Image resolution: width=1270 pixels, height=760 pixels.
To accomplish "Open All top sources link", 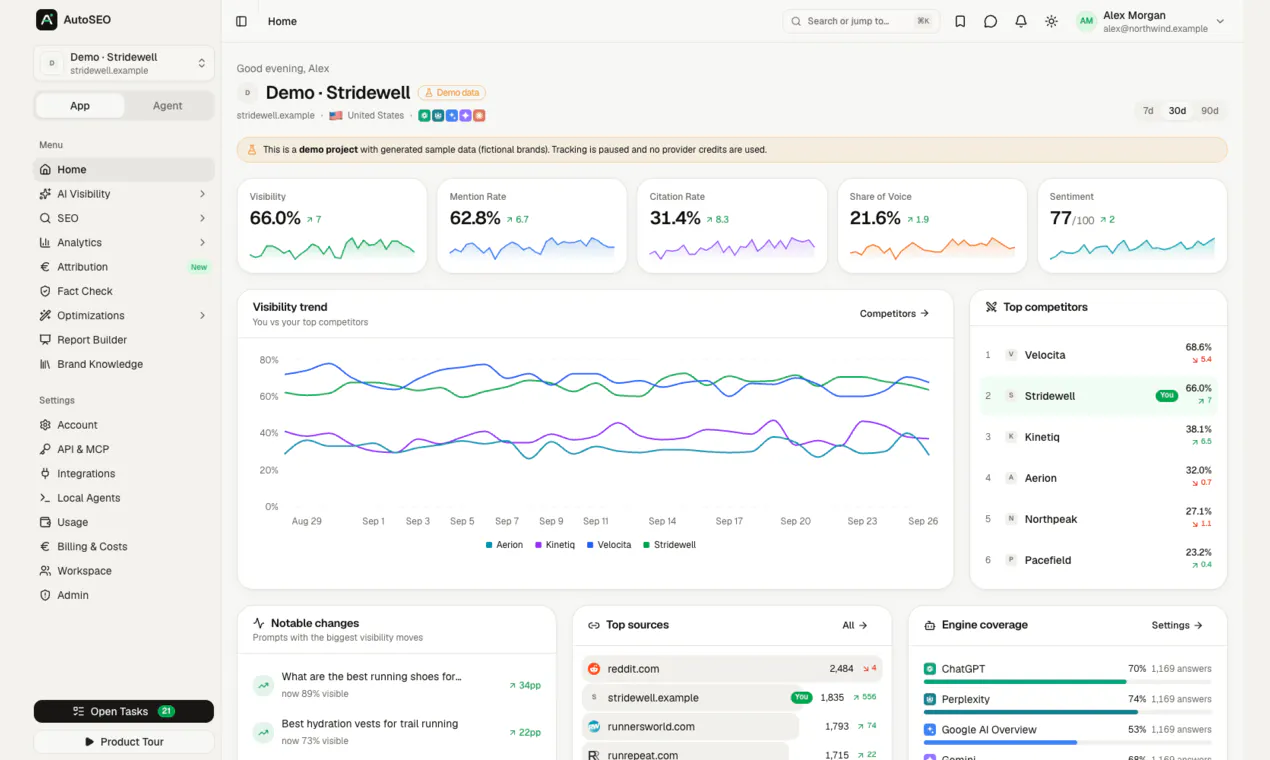I will coord(854,625).
